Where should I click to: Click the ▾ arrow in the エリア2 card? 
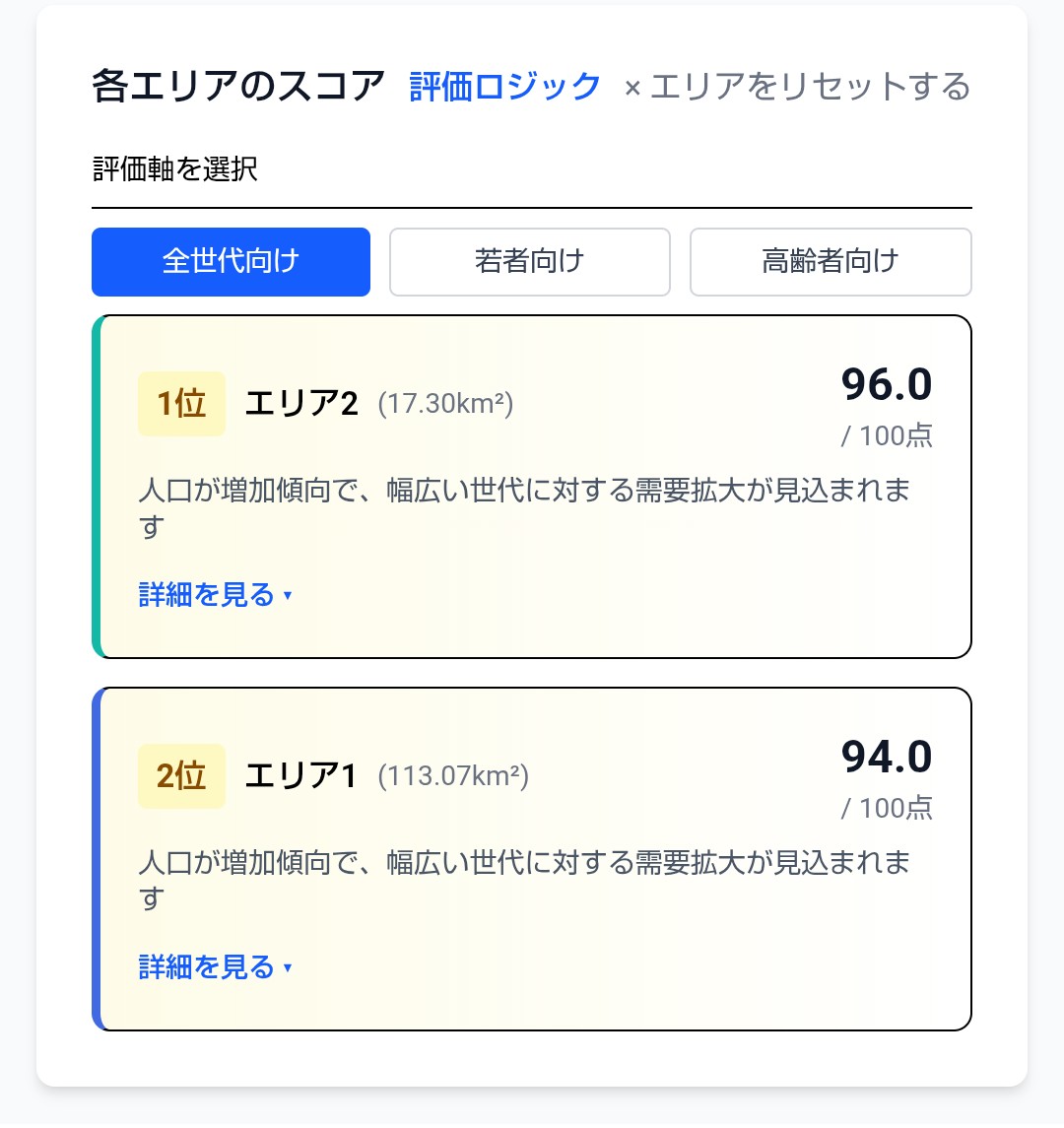click(x=288, y=596)
